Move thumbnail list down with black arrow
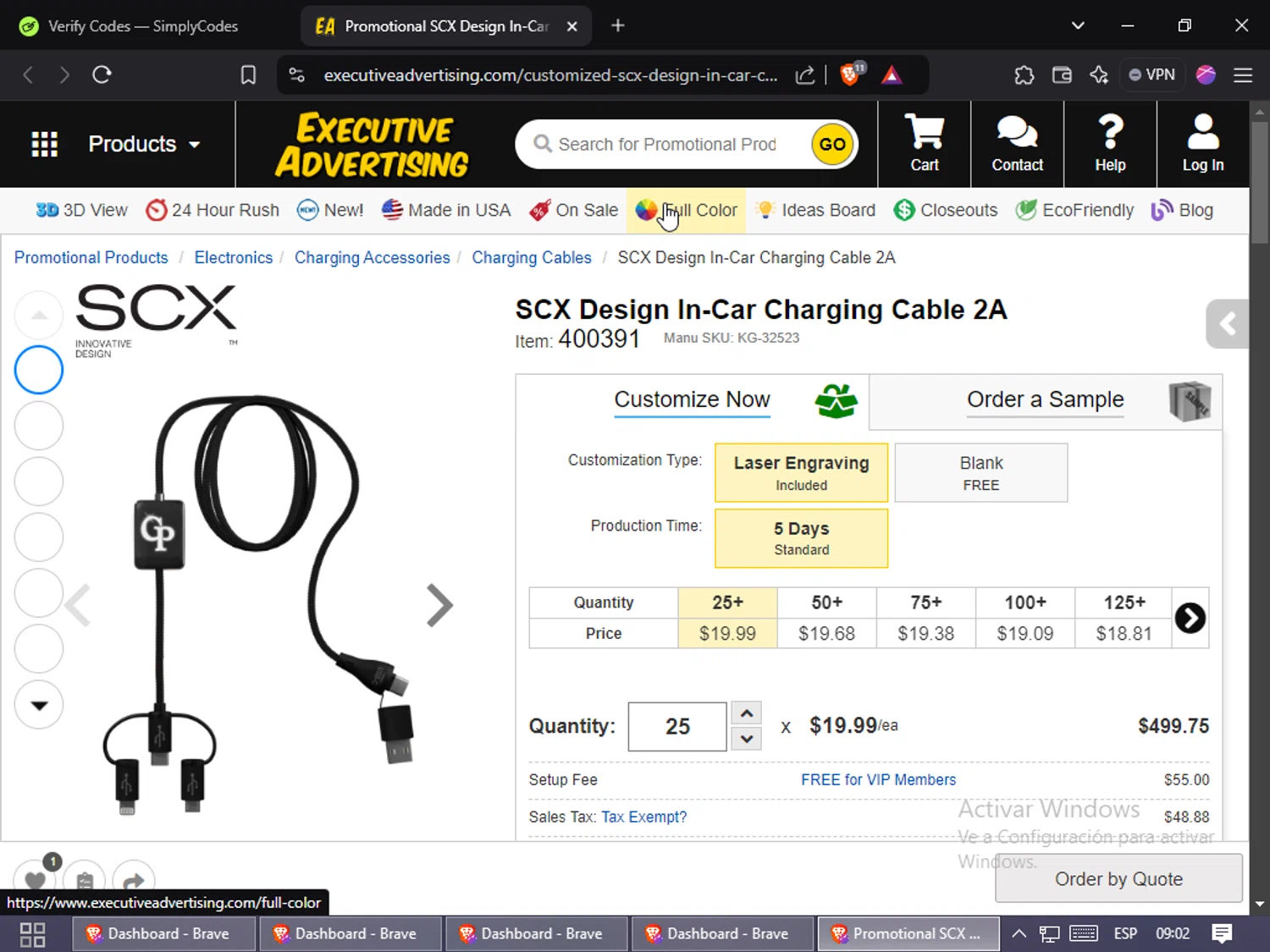Screen dimensions: 1270x952 [x=39, y=705]
